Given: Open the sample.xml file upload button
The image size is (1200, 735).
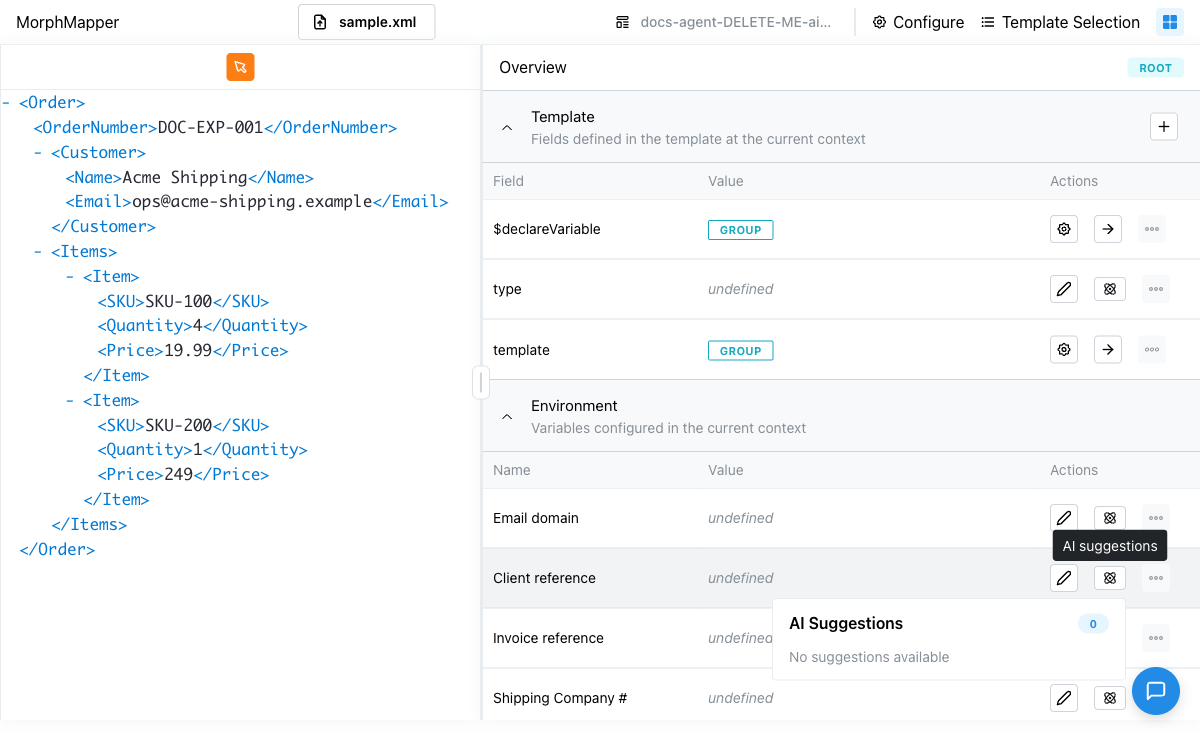Looking at the screenshot, I should point(366,22).
